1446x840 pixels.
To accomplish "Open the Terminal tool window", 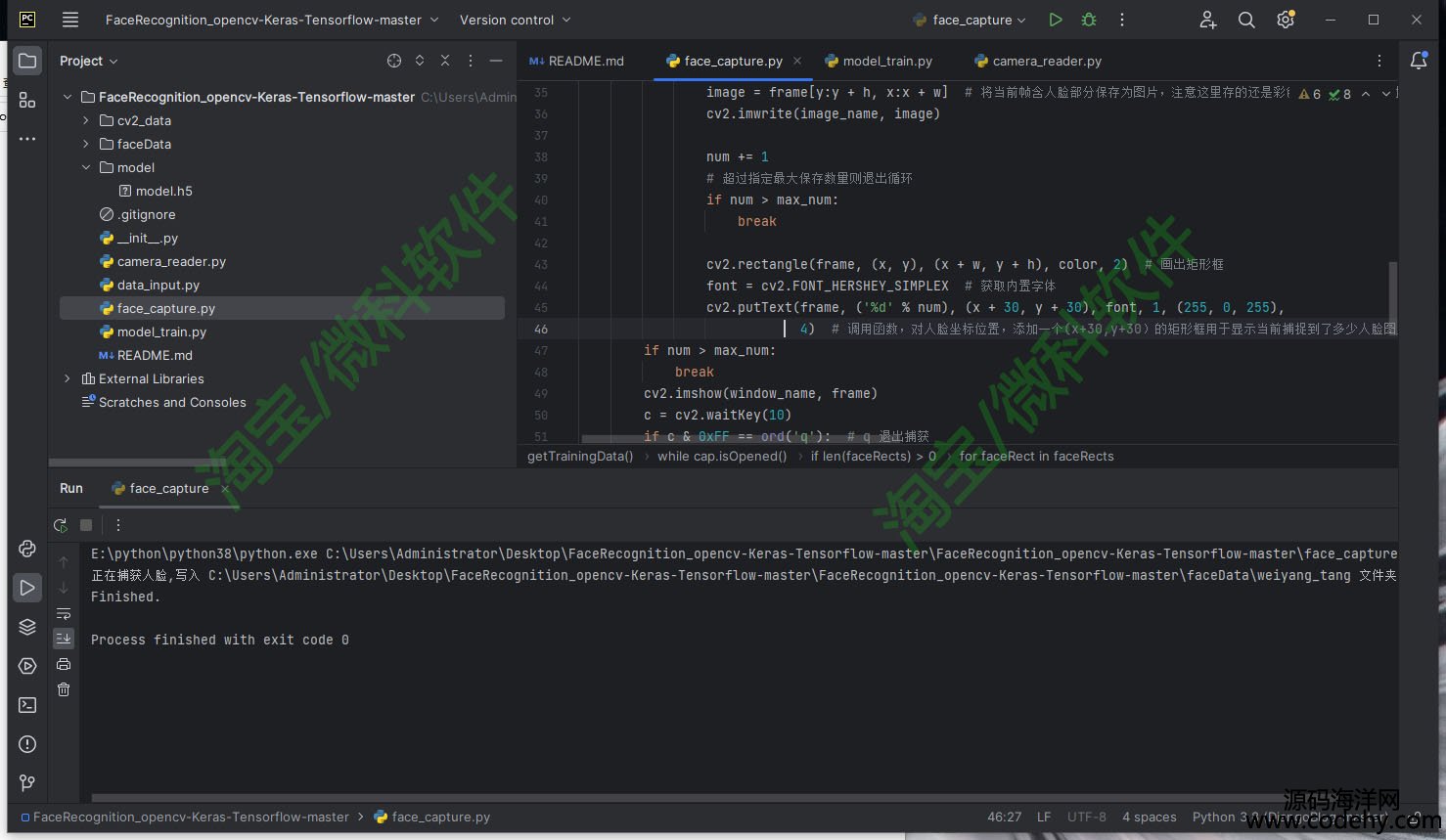I will 27,705.
